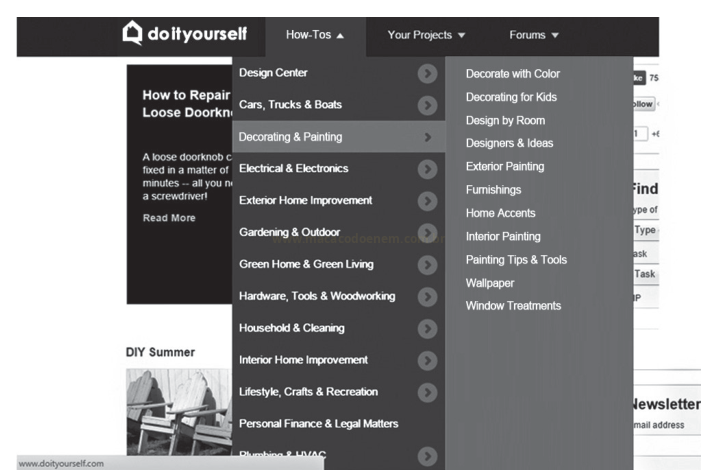Select Design Center menu item
This screenshot has height=476, width=717.
[273, 73]
